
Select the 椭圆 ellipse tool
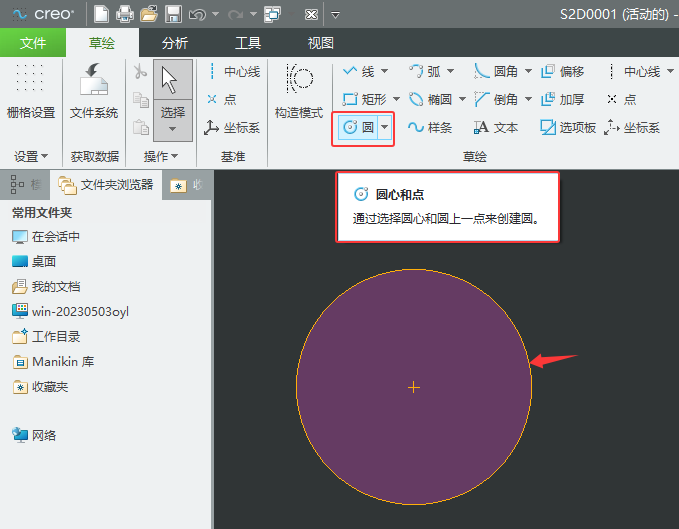click(430, 100)
